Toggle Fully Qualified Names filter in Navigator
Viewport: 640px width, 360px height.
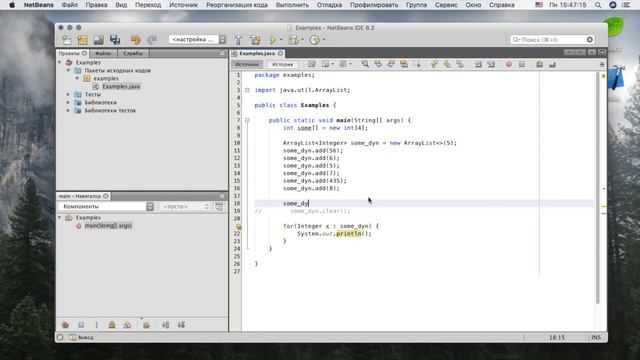(146, 325)
